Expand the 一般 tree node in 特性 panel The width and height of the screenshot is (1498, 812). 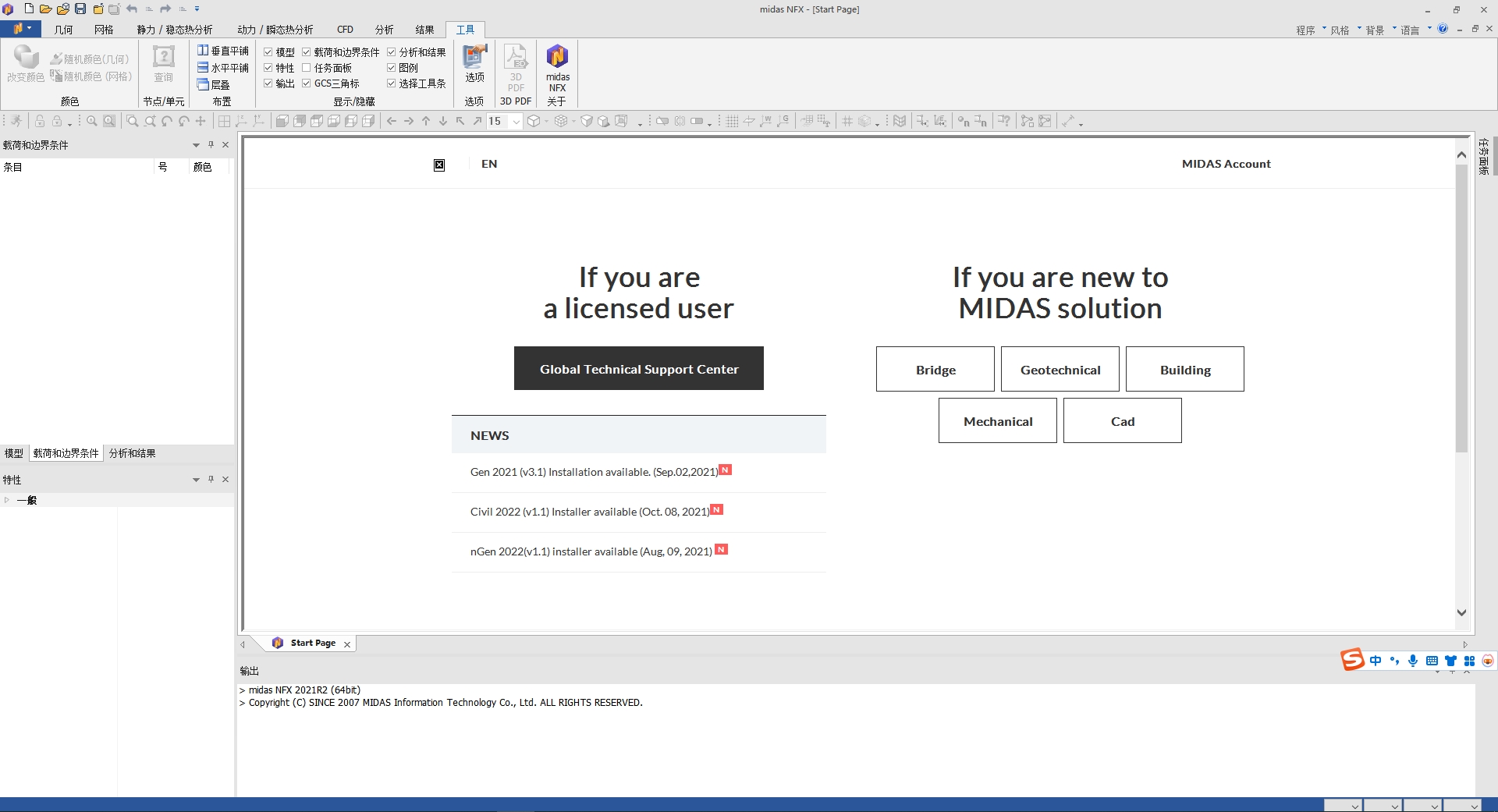pyautogui.click(x=7, y=500)
